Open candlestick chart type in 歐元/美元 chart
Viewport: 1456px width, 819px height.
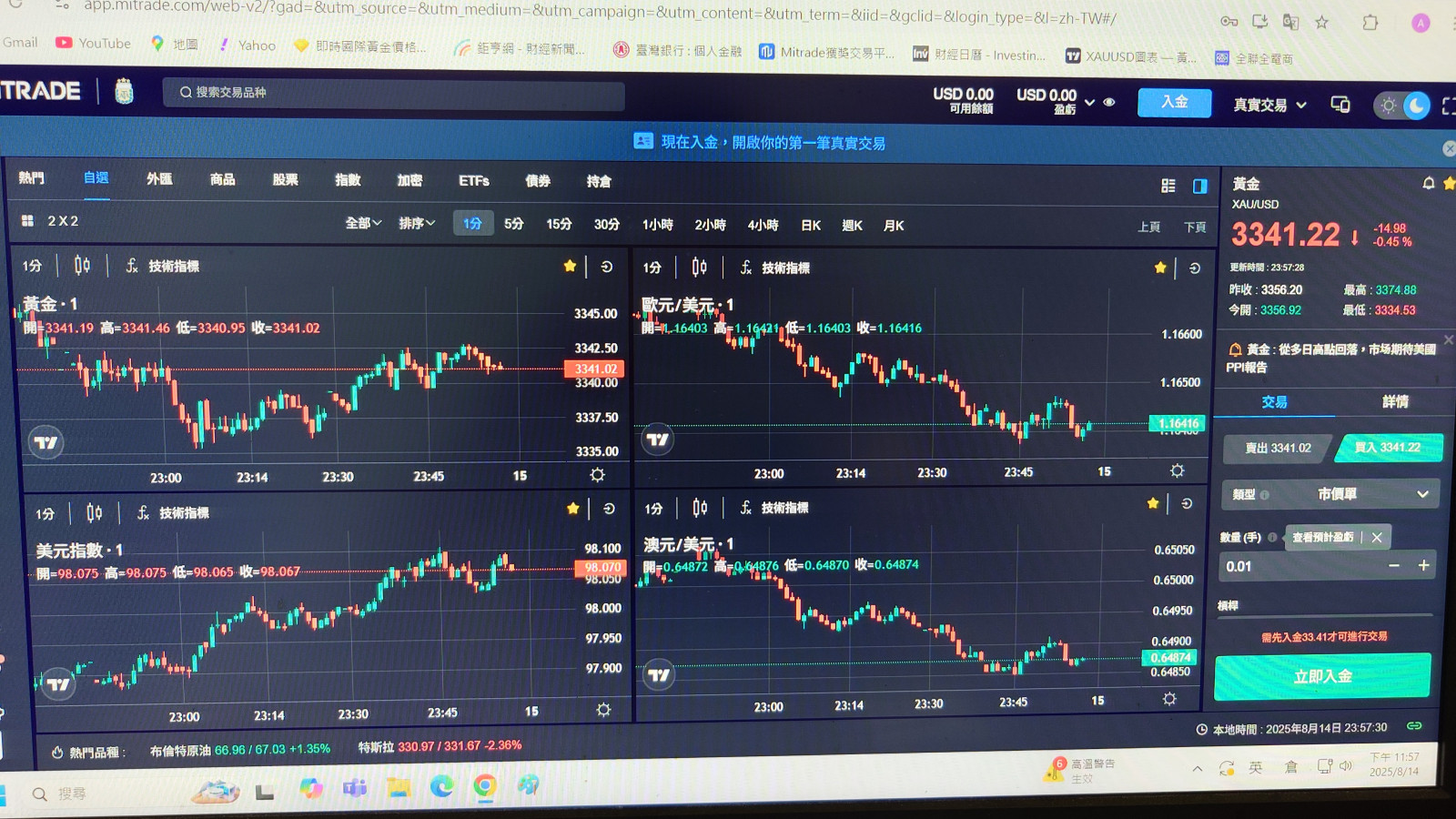pos(699,267)
